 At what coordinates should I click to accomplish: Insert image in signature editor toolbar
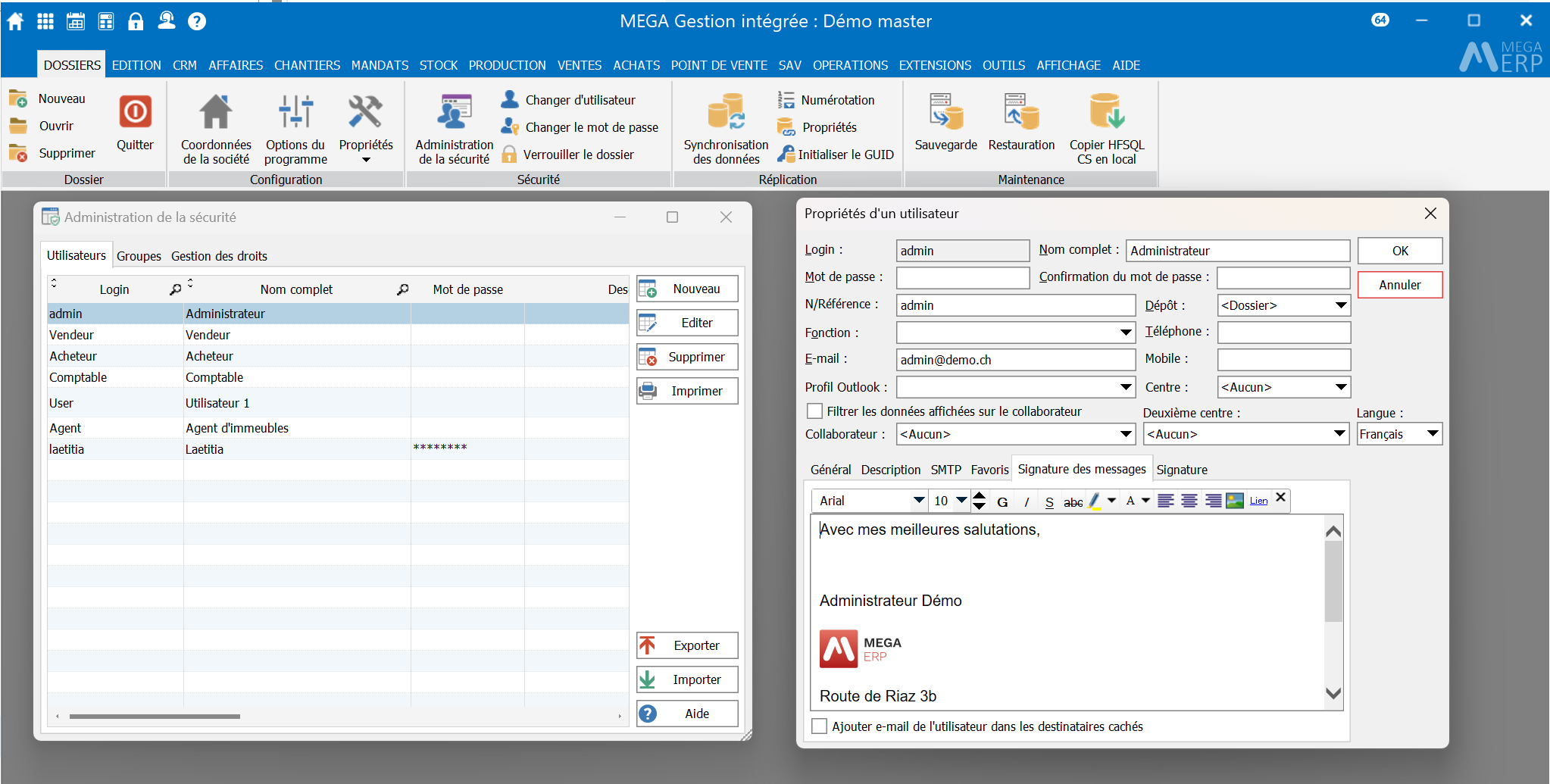click(1235, 501)
